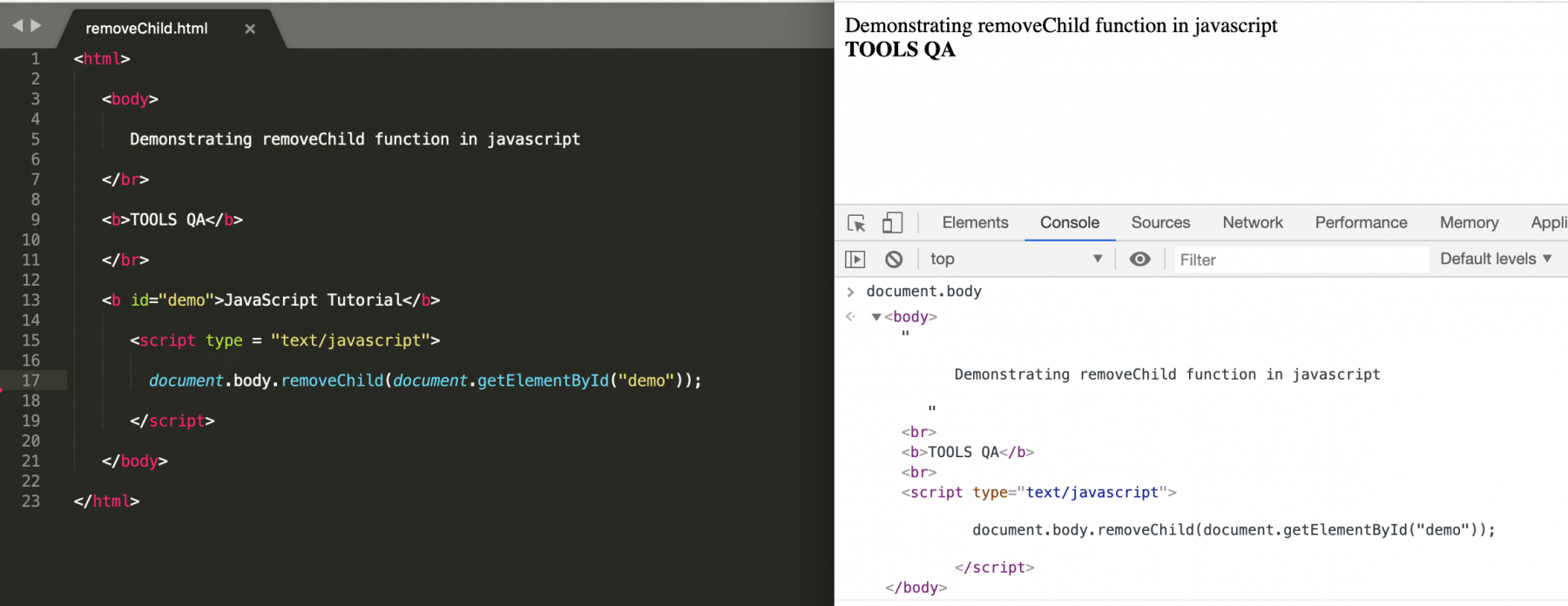Screen dimensions: 1568x606
Task: Collapse the body node in console output
Action: pyautogui.click(x=876, y=317)
